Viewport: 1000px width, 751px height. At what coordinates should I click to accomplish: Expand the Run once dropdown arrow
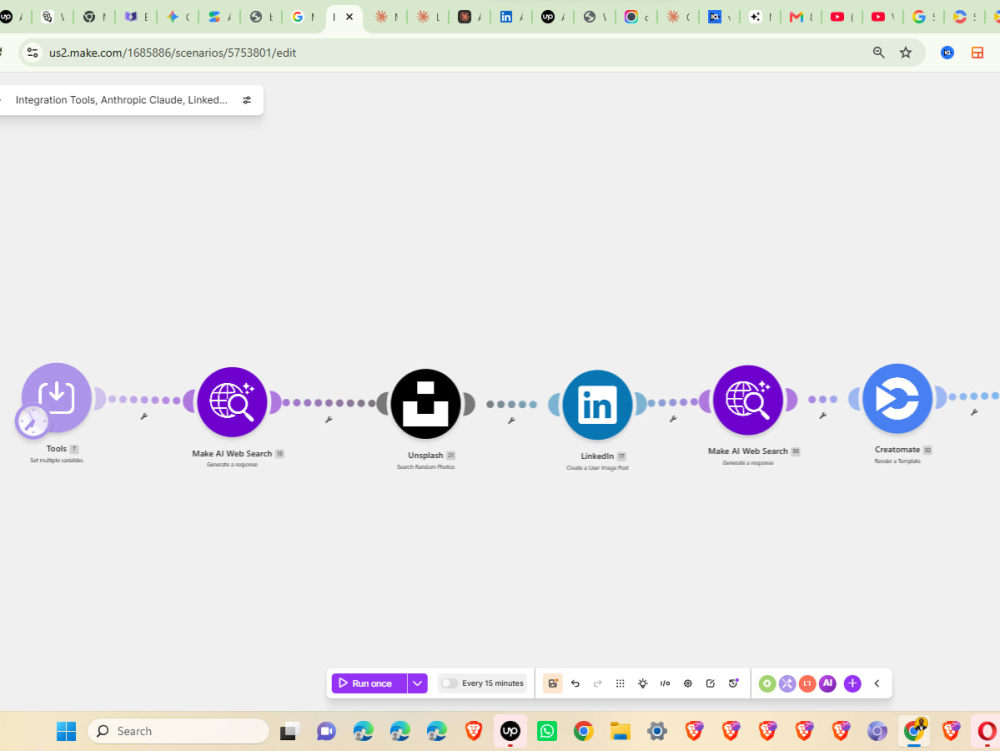point(418,683)
